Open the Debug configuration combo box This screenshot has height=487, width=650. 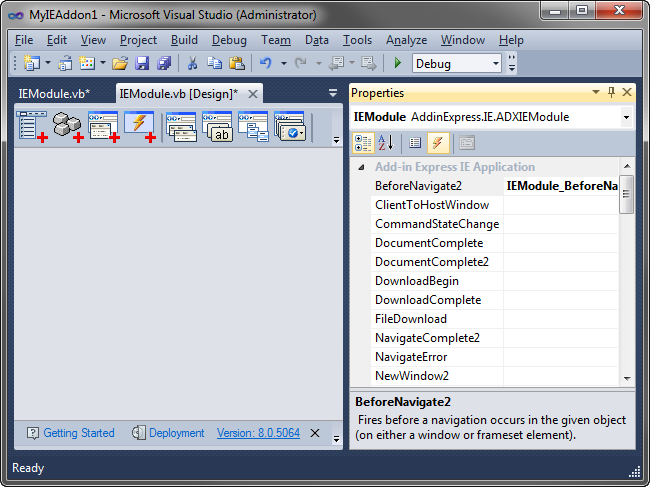[x=456, y=63]
